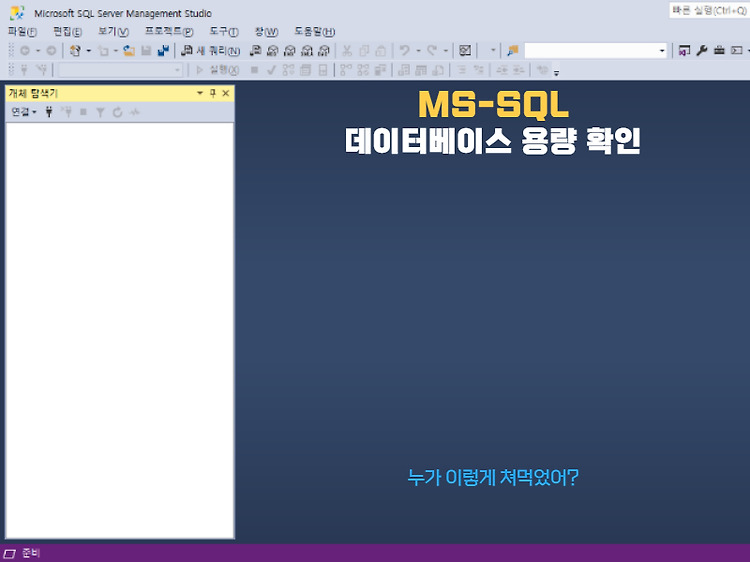Viewport: 750px width, 562px height.
Task: Open the 보기(V) menu
Action: tap(113, 32)
